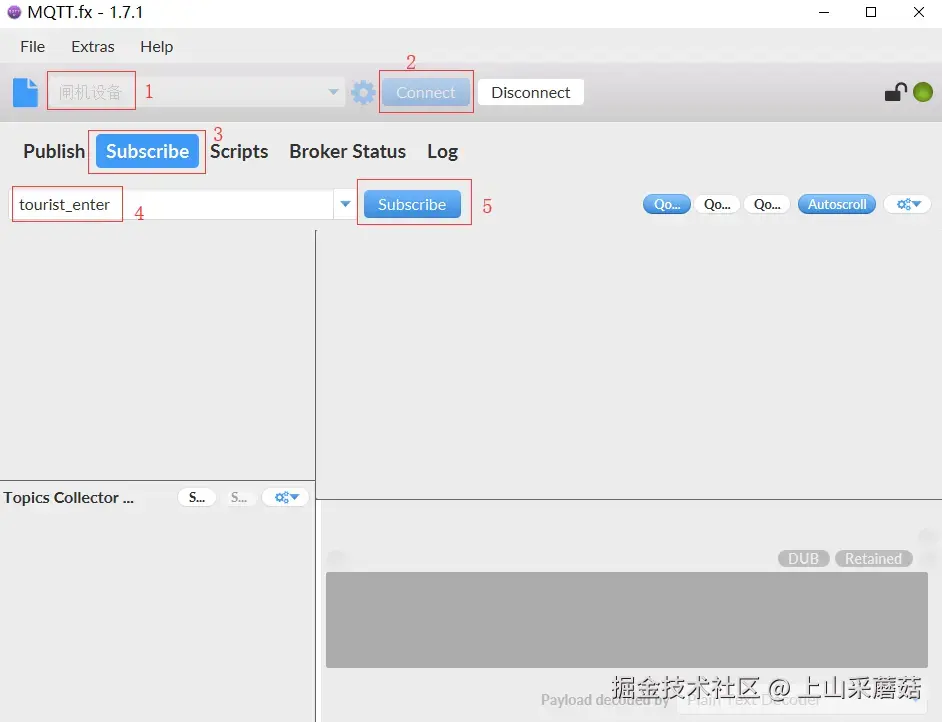Click the Connect button

(426, 93)
